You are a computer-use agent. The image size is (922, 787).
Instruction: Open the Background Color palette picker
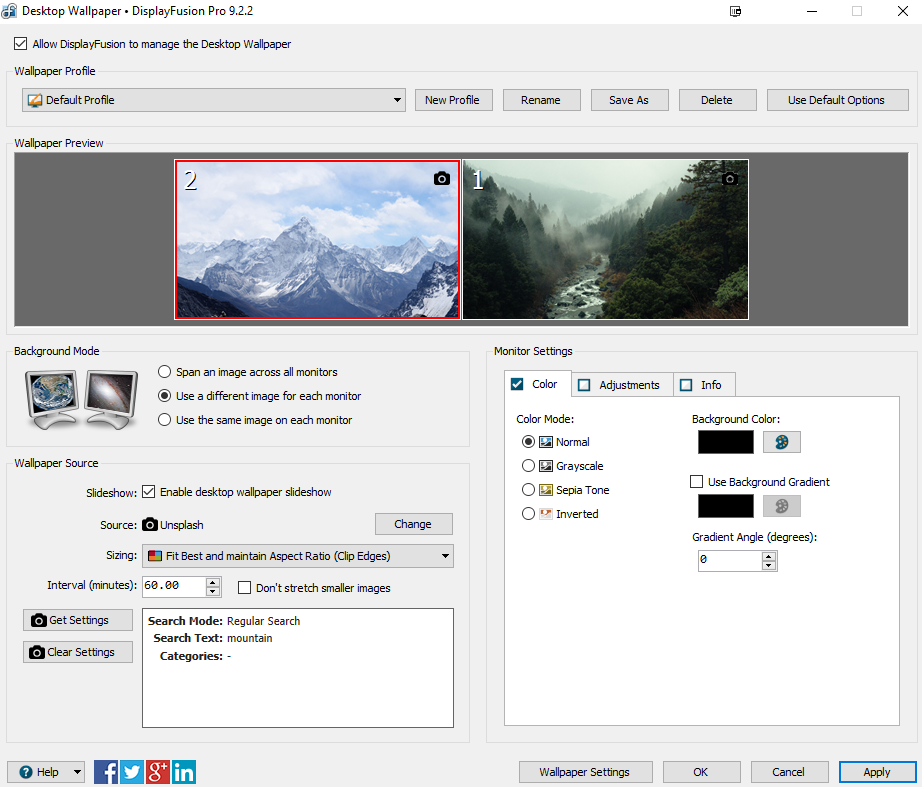[x=781, y=442]
